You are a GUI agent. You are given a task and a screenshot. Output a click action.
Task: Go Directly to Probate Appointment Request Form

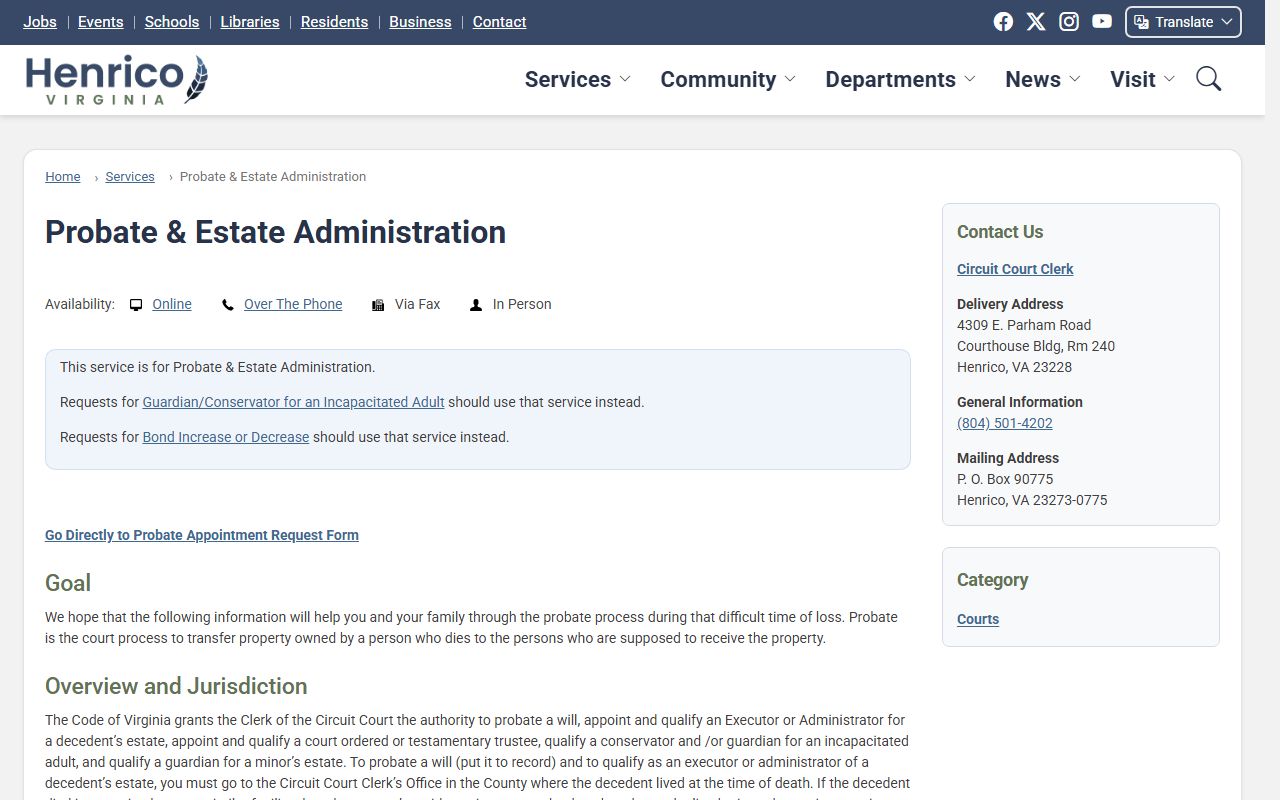(202, 535)
